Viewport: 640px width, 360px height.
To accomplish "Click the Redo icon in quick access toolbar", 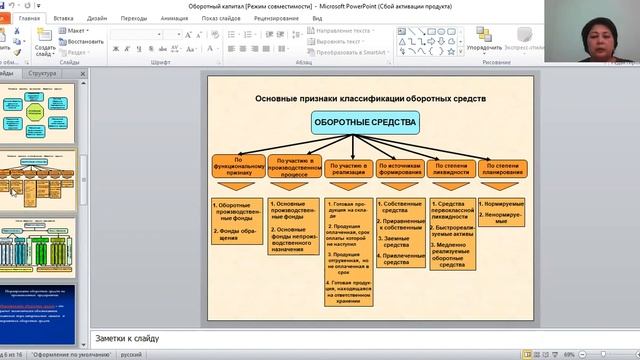I will click(x=27, y=5).
